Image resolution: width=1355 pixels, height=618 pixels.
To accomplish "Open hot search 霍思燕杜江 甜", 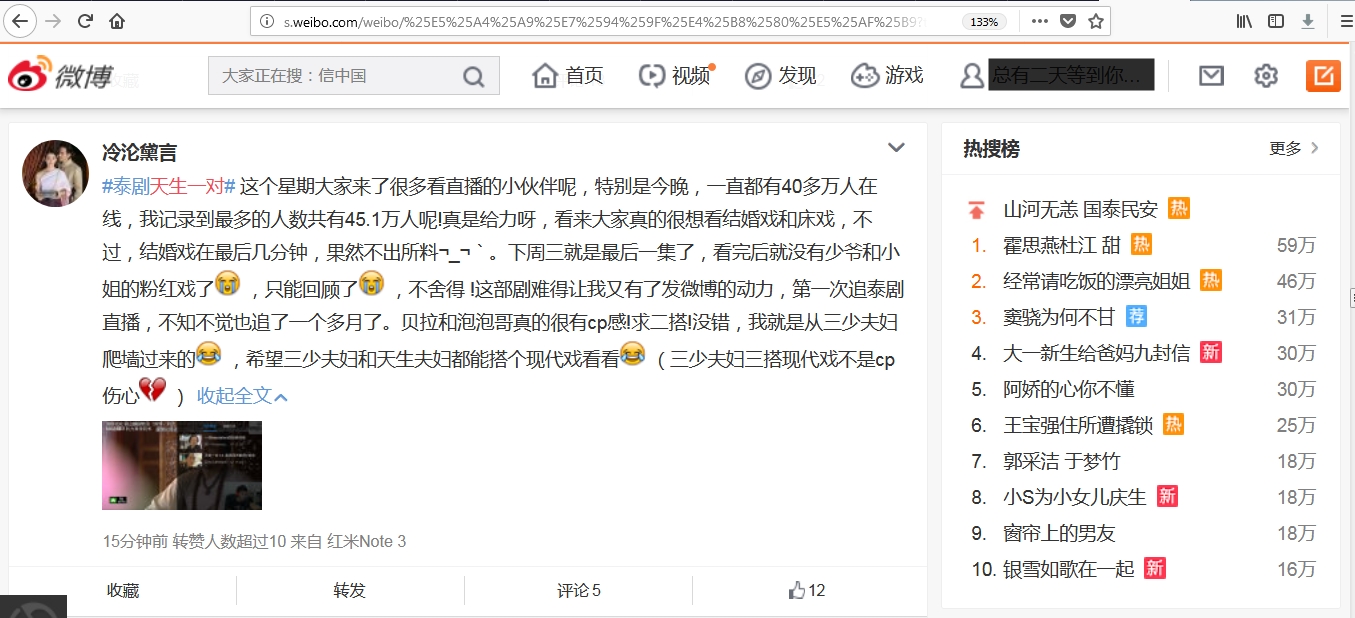I will pyautogui.click(x=1062, y=245).
